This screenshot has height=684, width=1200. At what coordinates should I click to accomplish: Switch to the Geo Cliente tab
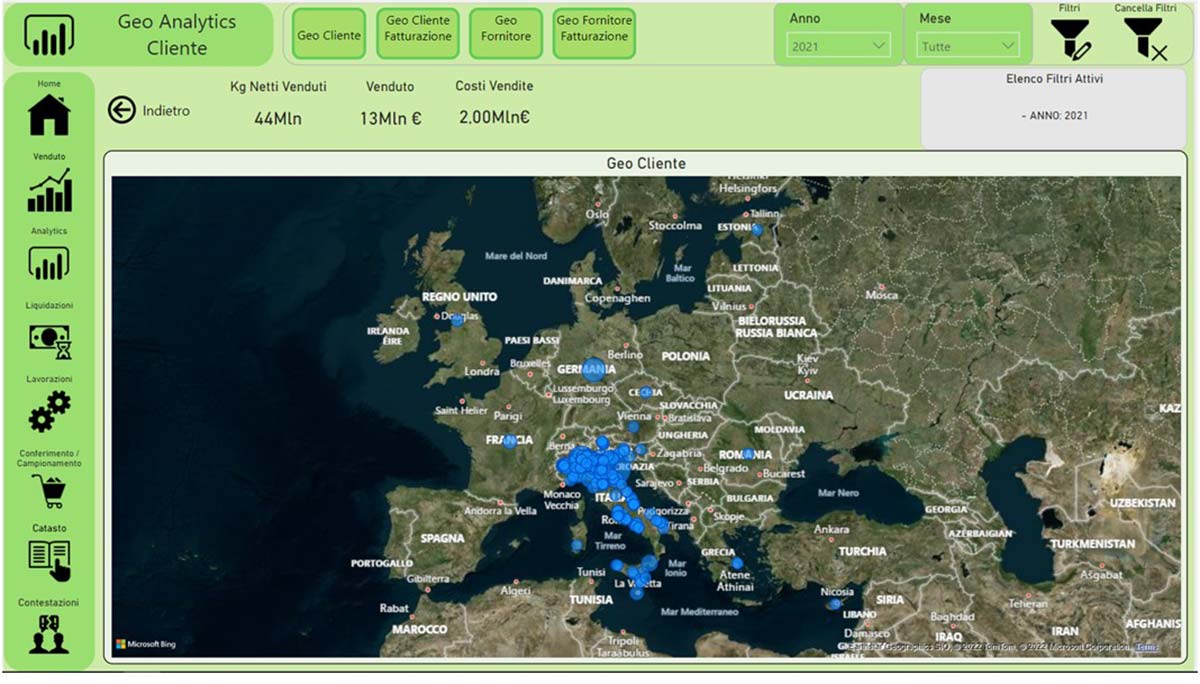pyautogui.click(x=329, y=36)
